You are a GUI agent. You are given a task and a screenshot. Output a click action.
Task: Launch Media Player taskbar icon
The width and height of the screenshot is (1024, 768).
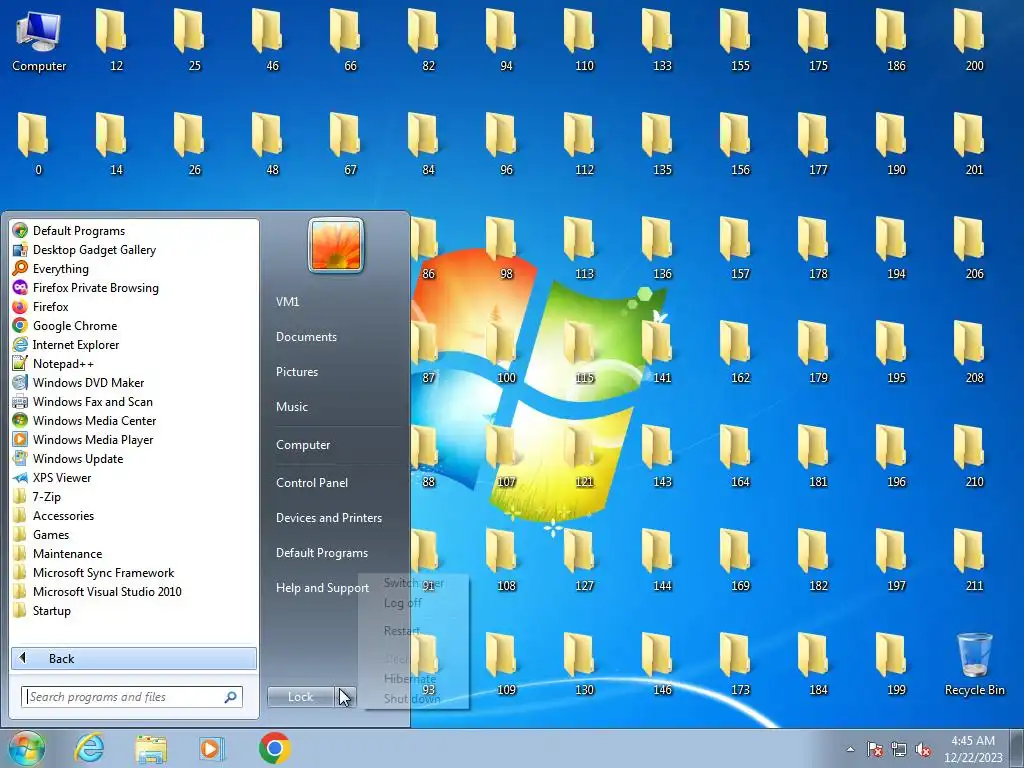pyautogui.click(x=212, y=748)
